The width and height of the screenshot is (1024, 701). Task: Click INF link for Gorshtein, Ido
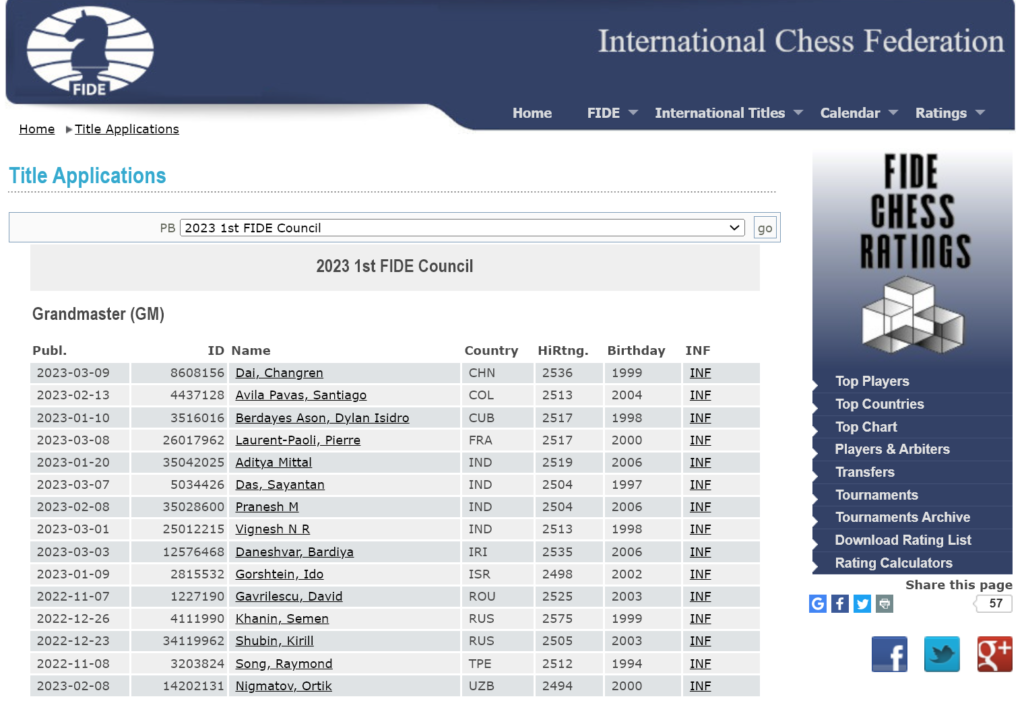tap(700, 574)
